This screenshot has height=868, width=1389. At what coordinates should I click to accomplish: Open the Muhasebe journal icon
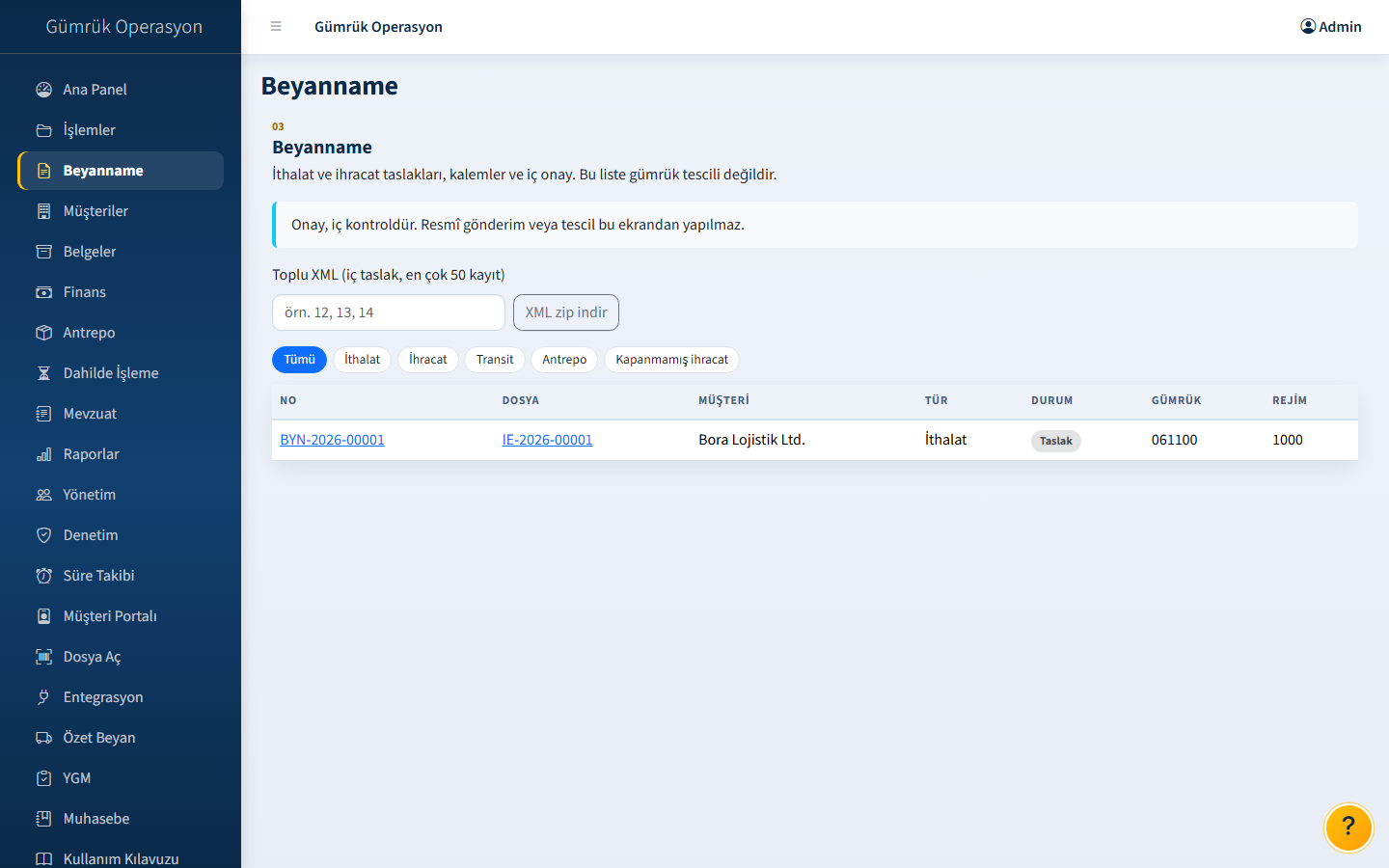click(x=43, y=819)
